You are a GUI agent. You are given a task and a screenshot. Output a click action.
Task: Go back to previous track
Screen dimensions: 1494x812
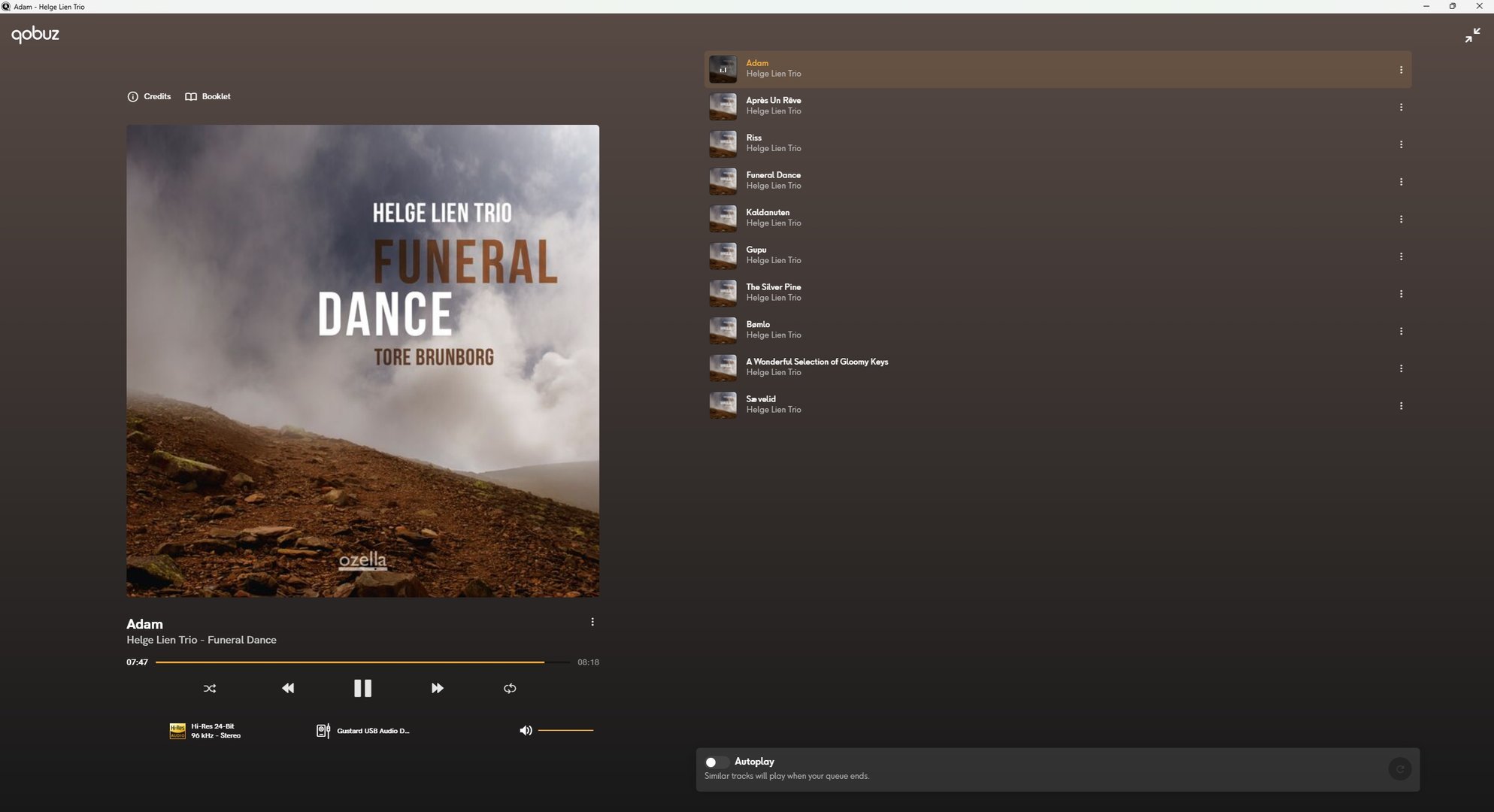(x=288, y=688)
